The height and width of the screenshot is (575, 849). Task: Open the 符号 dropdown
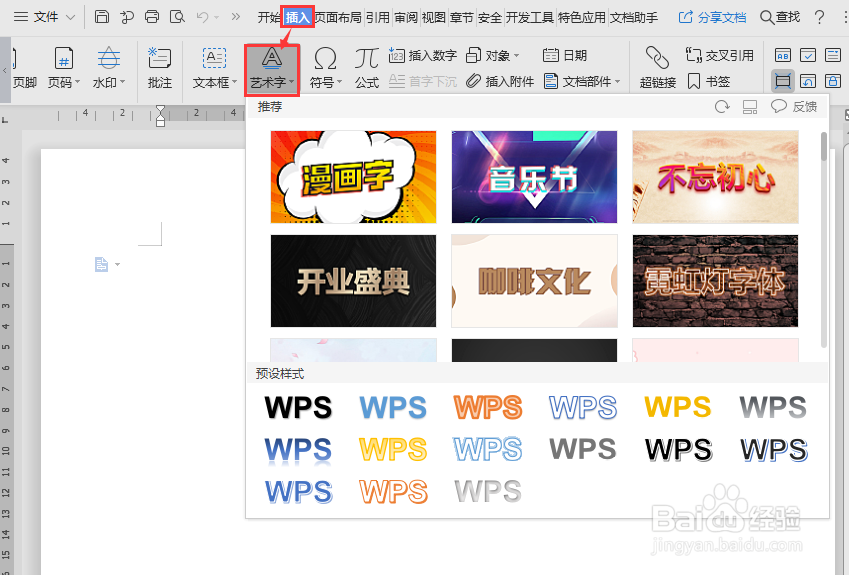tap(325, 67)
